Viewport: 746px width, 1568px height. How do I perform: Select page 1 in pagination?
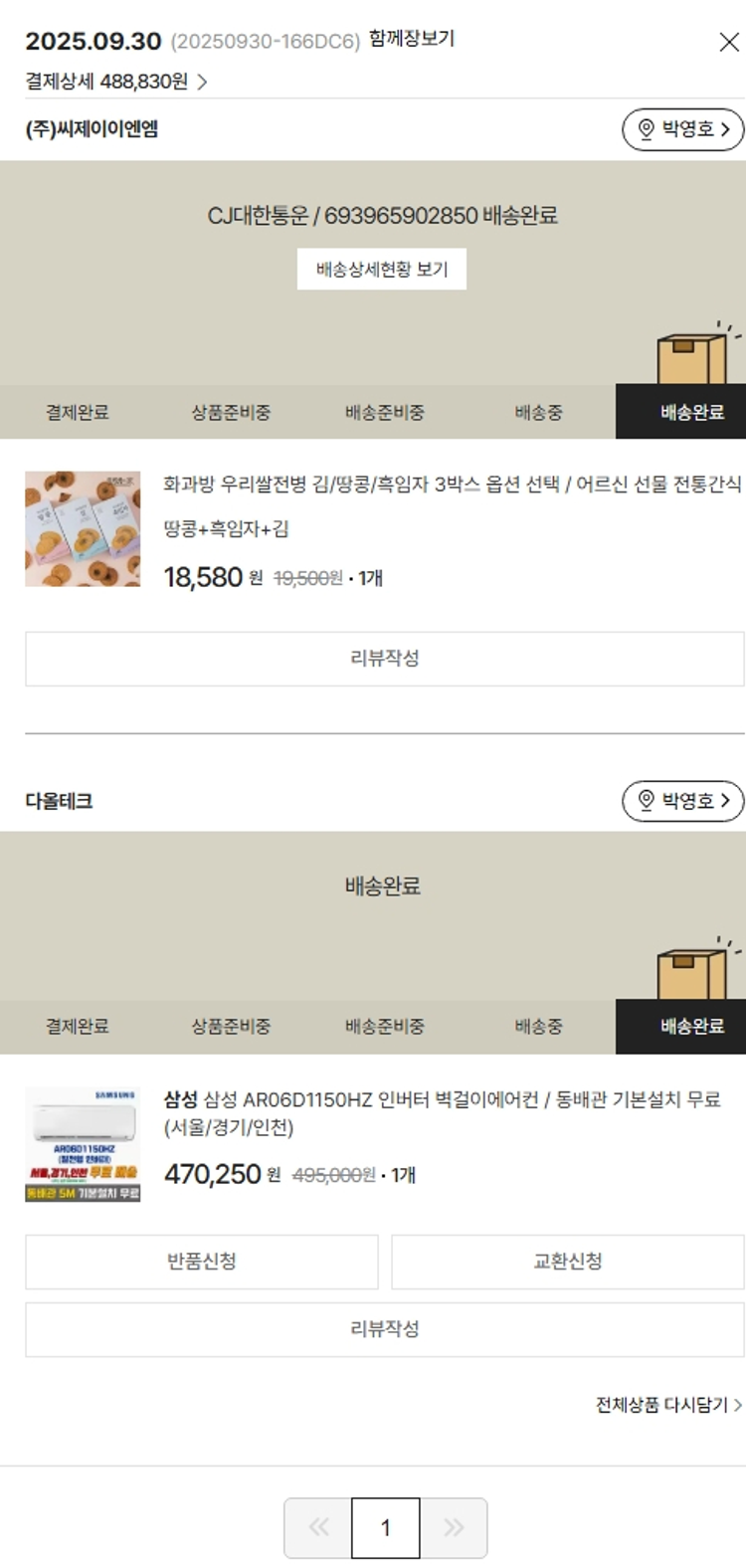[x=386, y=1527]
